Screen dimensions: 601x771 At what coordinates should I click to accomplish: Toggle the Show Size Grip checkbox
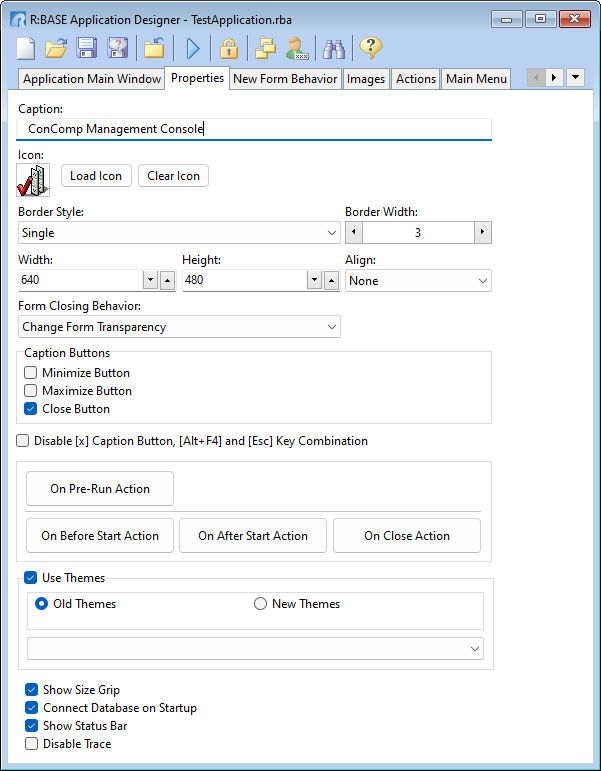pos(31,690)
